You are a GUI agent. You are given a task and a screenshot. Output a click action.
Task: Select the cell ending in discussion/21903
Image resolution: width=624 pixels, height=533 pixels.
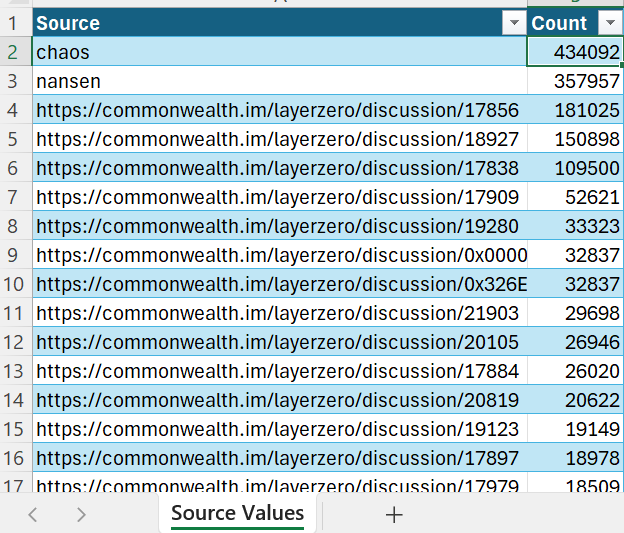point(280,313)
